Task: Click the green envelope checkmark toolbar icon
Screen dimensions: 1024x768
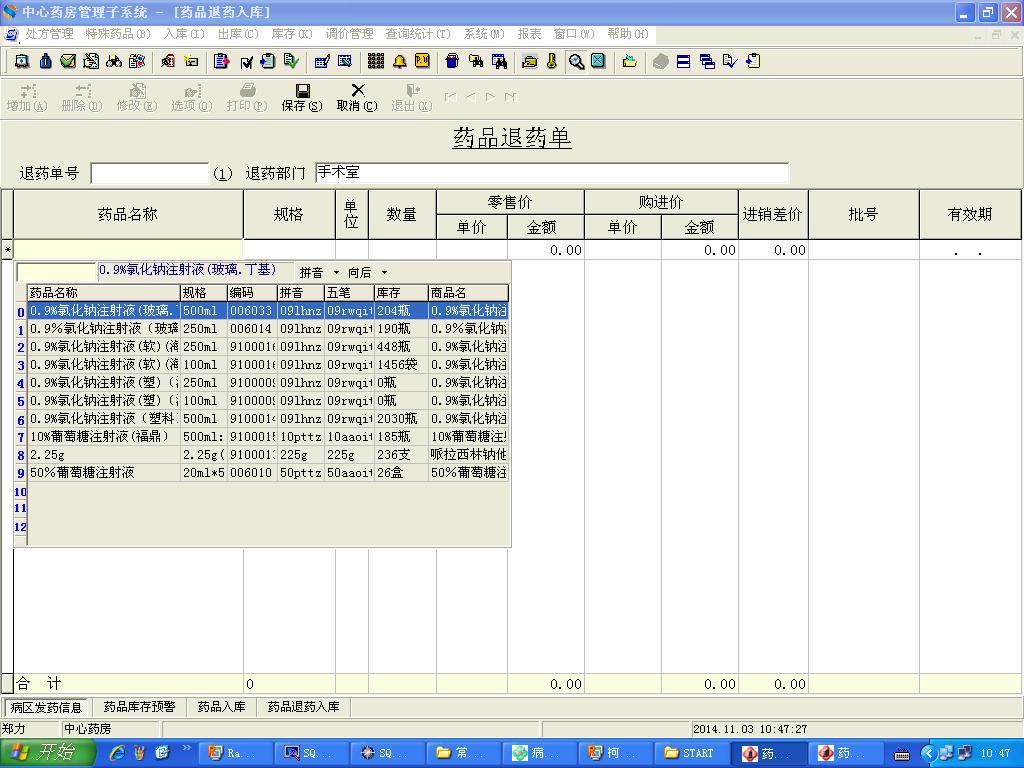Action: coord(68,61)
